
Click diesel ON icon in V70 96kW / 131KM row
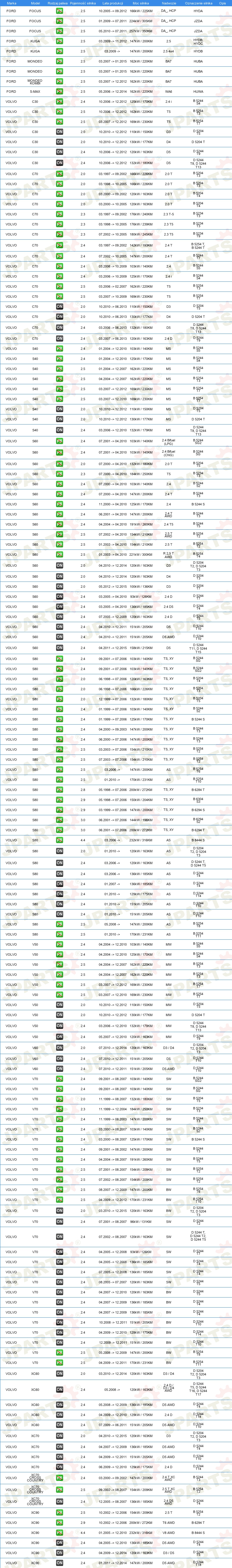59,1222
